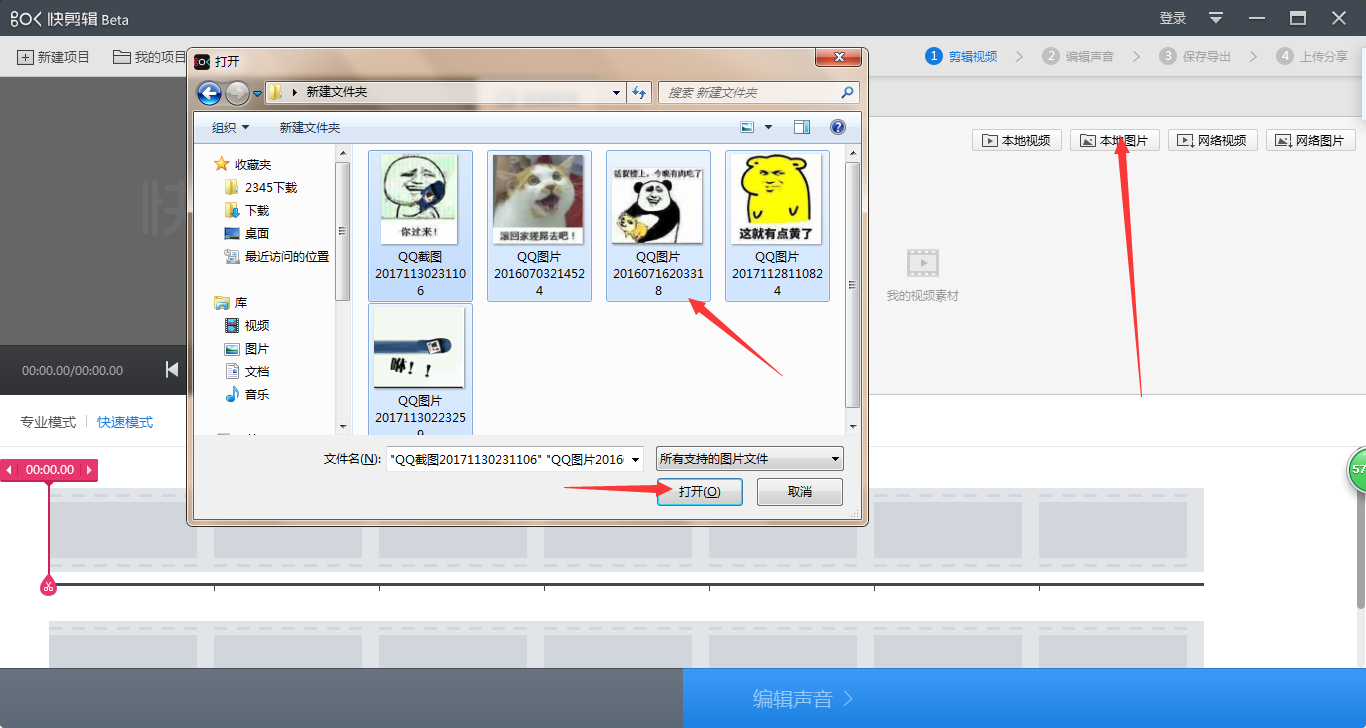1366x728 pixels.
Task: Click the 我的视频素材 film icon
Action: click(923, 263)
